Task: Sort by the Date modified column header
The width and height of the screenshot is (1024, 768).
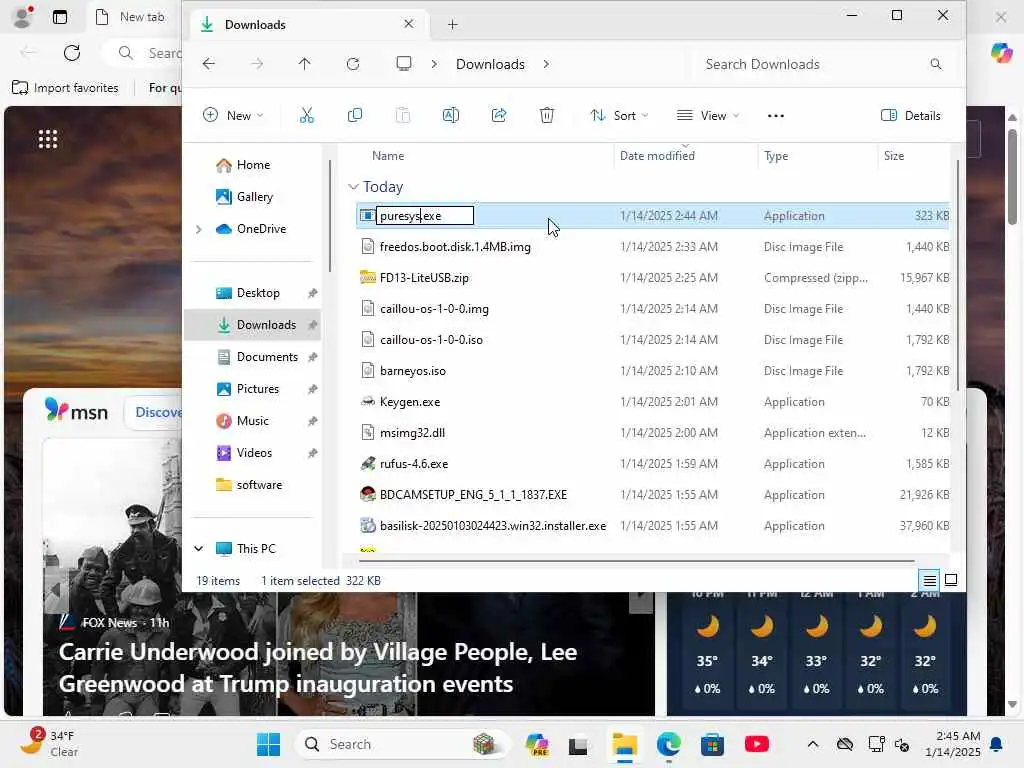Action: [657, 156]
